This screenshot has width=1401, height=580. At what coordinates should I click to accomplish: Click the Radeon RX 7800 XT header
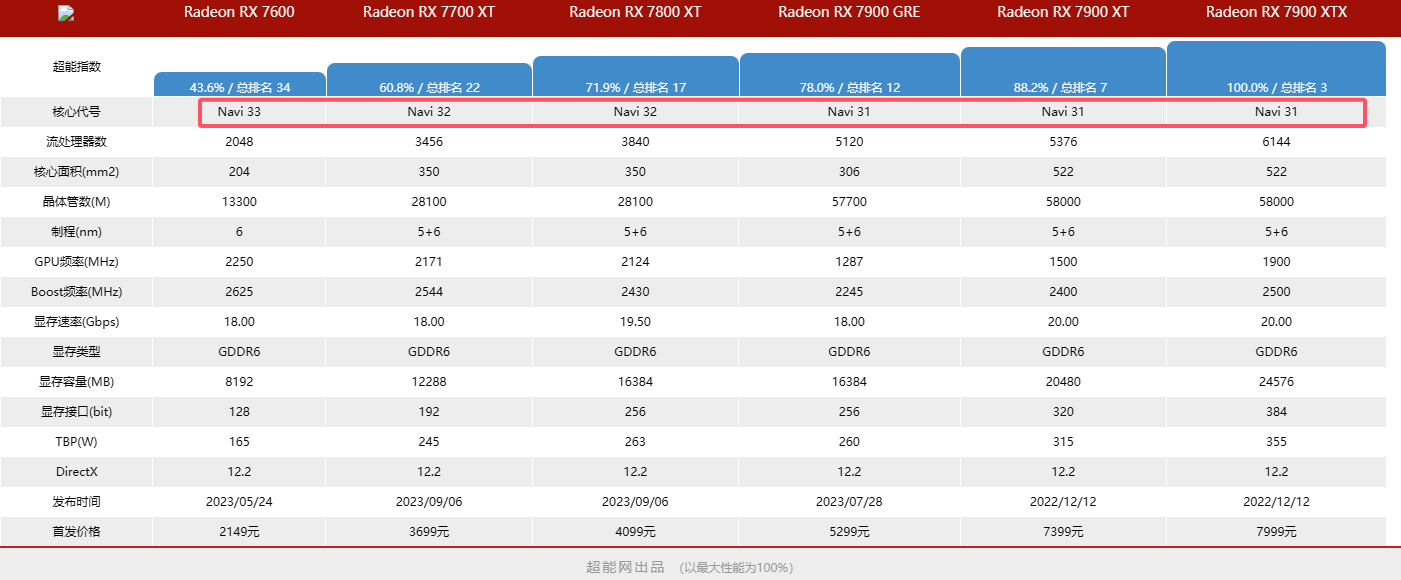(x=635, y=12)
